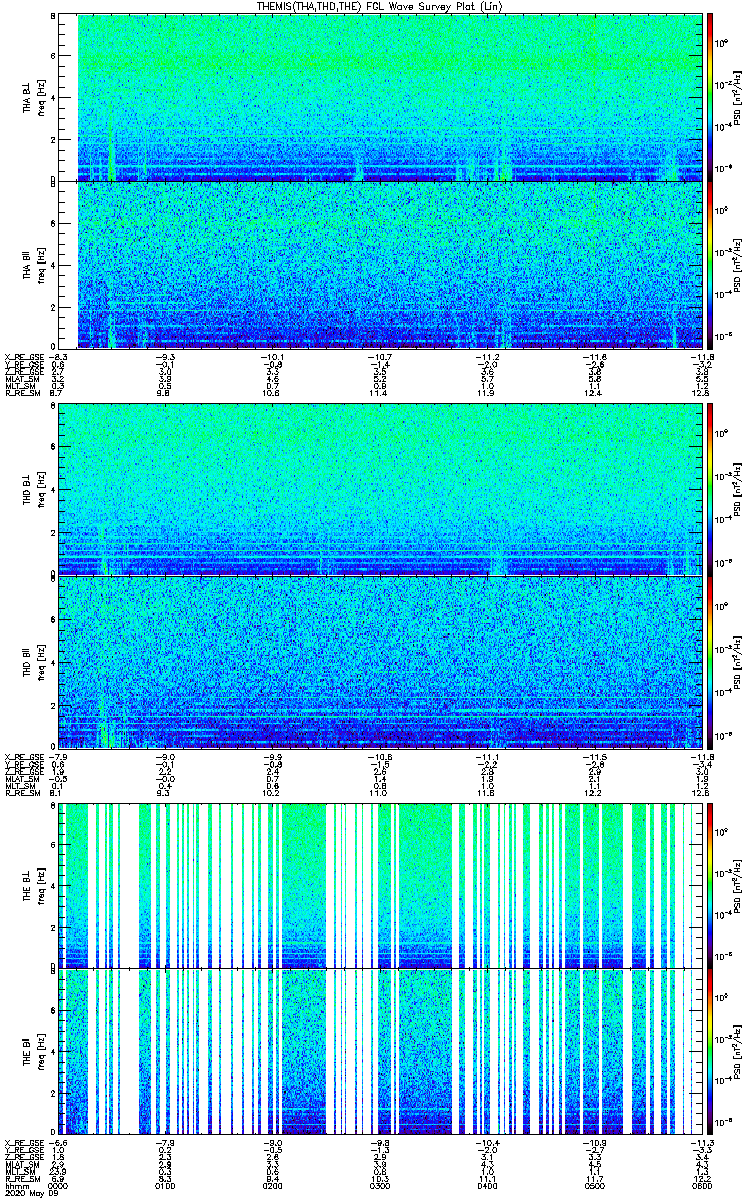Viewport: 750px width, 1200px height.
Task: Click the PSD color bar beside THE B perpendicular
Action: pos(710,884)
